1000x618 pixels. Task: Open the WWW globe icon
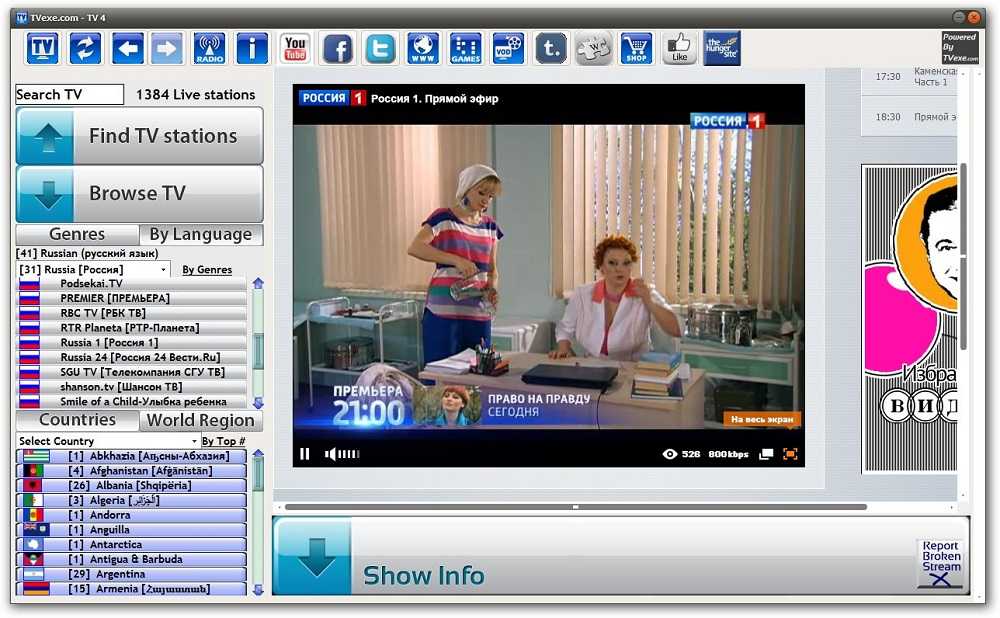tap(423, 48)
